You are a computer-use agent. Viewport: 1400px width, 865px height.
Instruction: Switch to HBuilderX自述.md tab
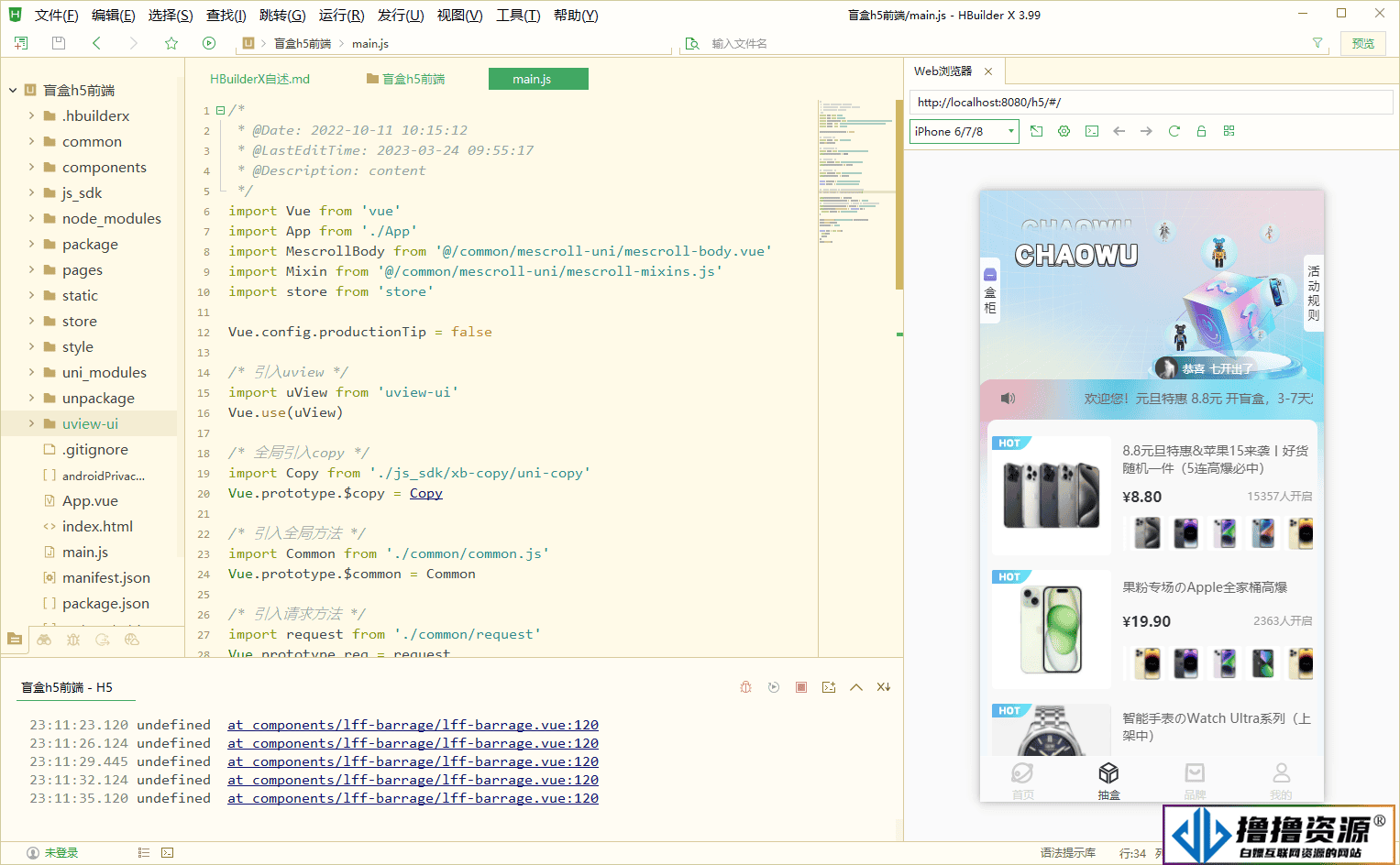tap(259, 79)
